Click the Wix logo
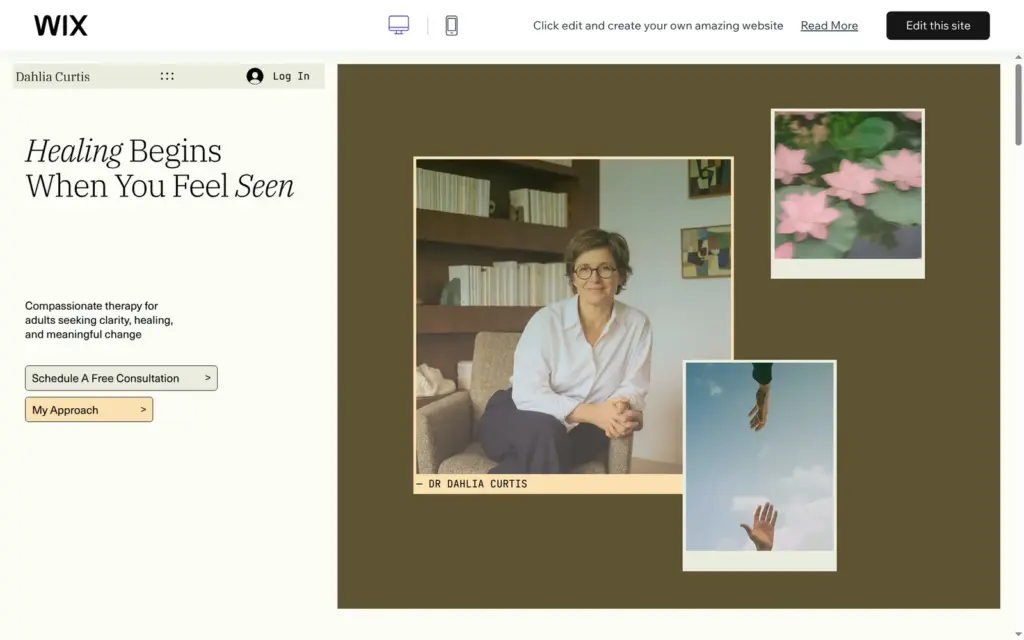The image size is (1024, 640). coord(61,25)
